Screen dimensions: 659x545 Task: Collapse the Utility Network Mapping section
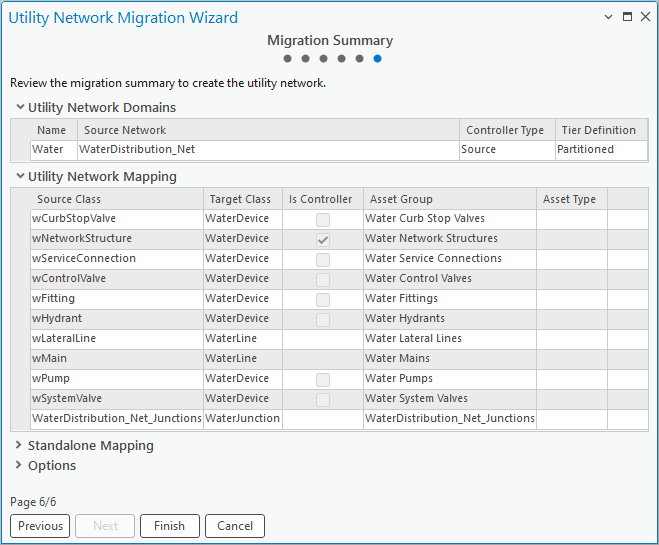pos(18,177)
